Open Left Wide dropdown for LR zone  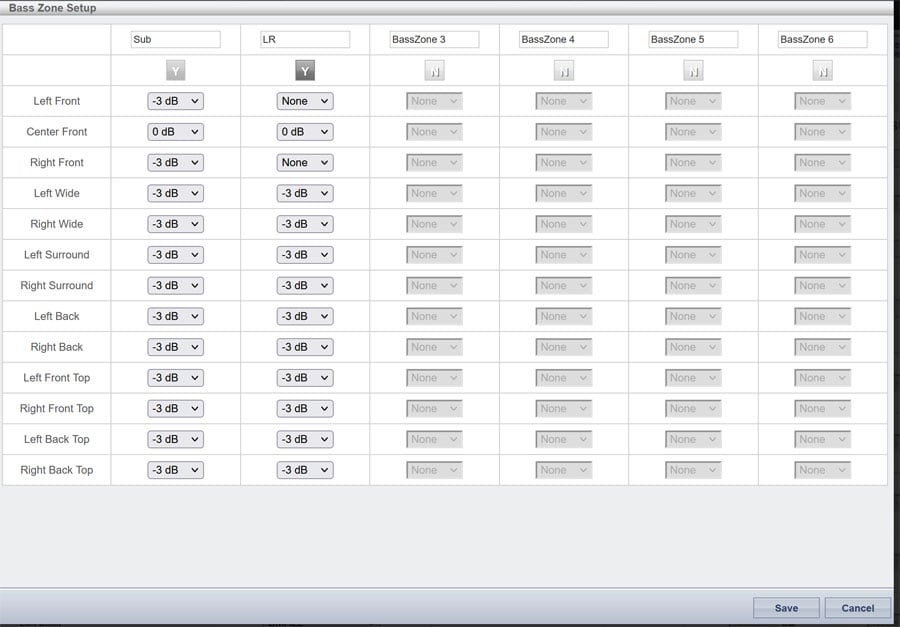pos(304,194)
